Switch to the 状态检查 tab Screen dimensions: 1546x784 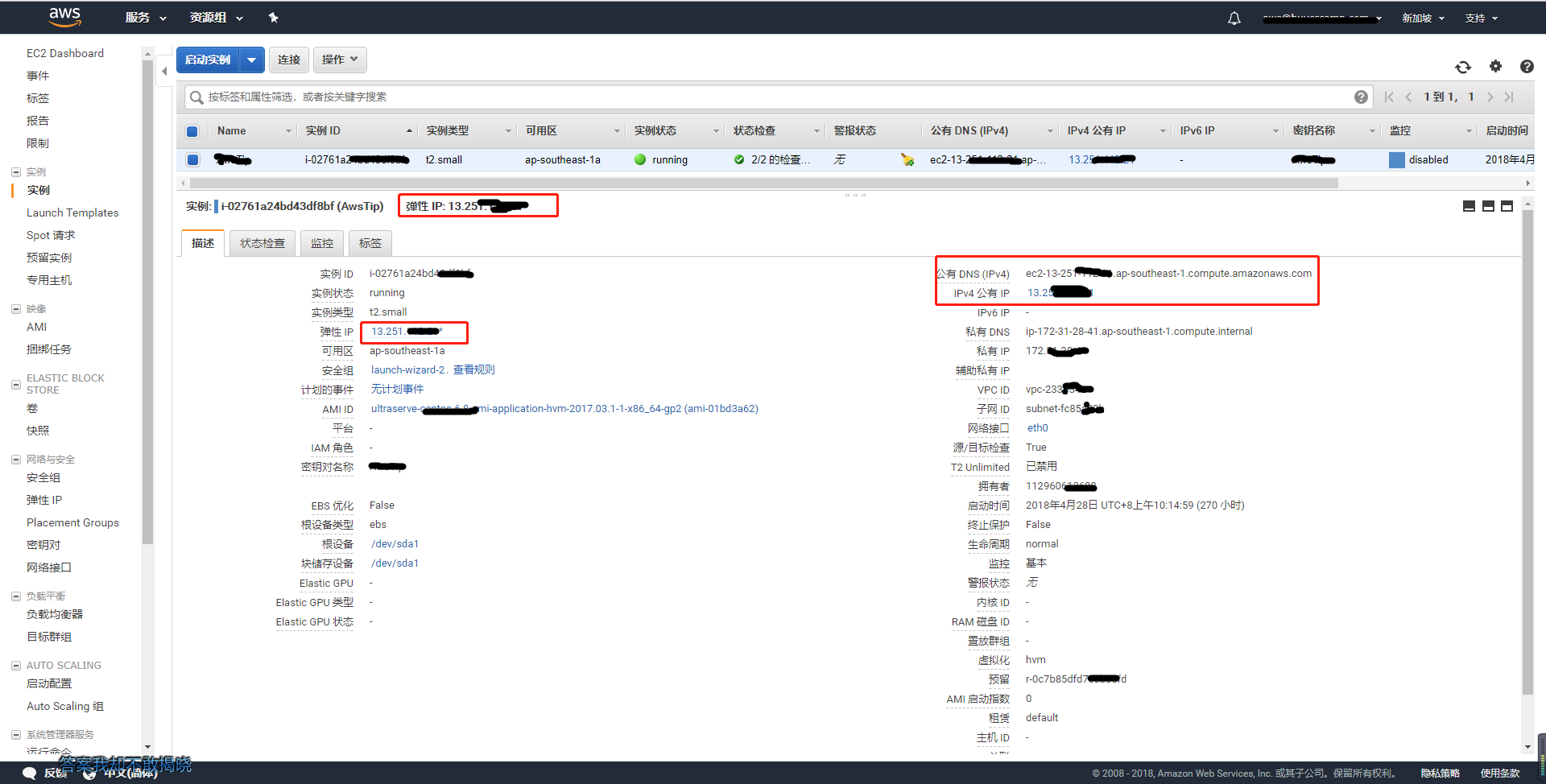pos(262,243)
